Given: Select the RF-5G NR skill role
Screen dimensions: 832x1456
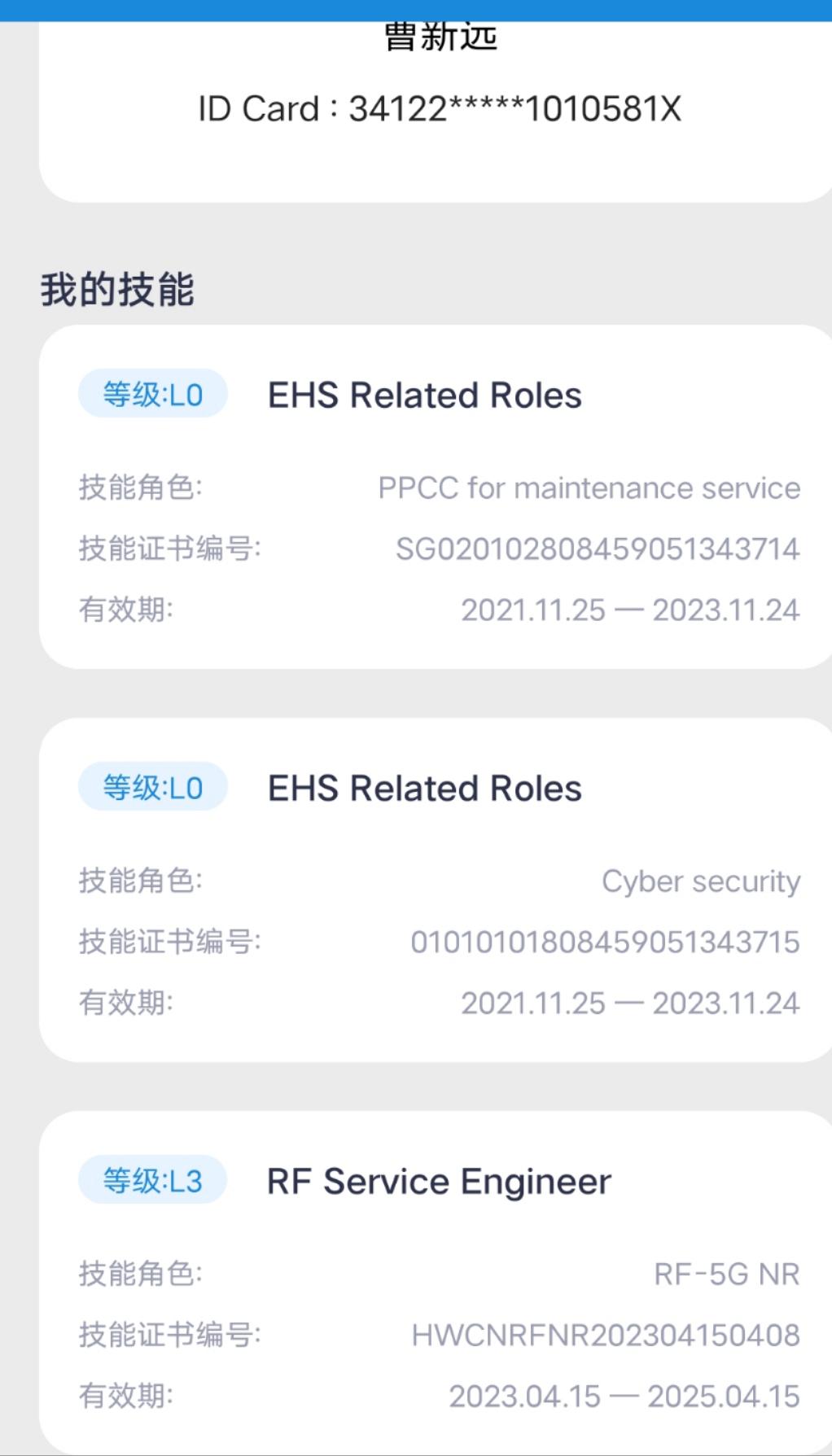Looking at the screenshot, I should (726, 1274).
